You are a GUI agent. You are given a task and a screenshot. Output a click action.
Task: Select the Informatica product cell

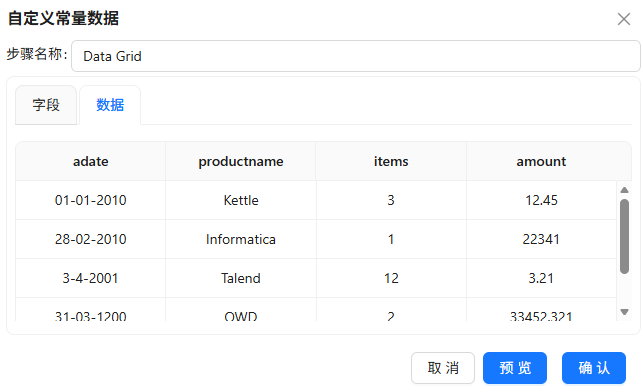pos(241,239)
